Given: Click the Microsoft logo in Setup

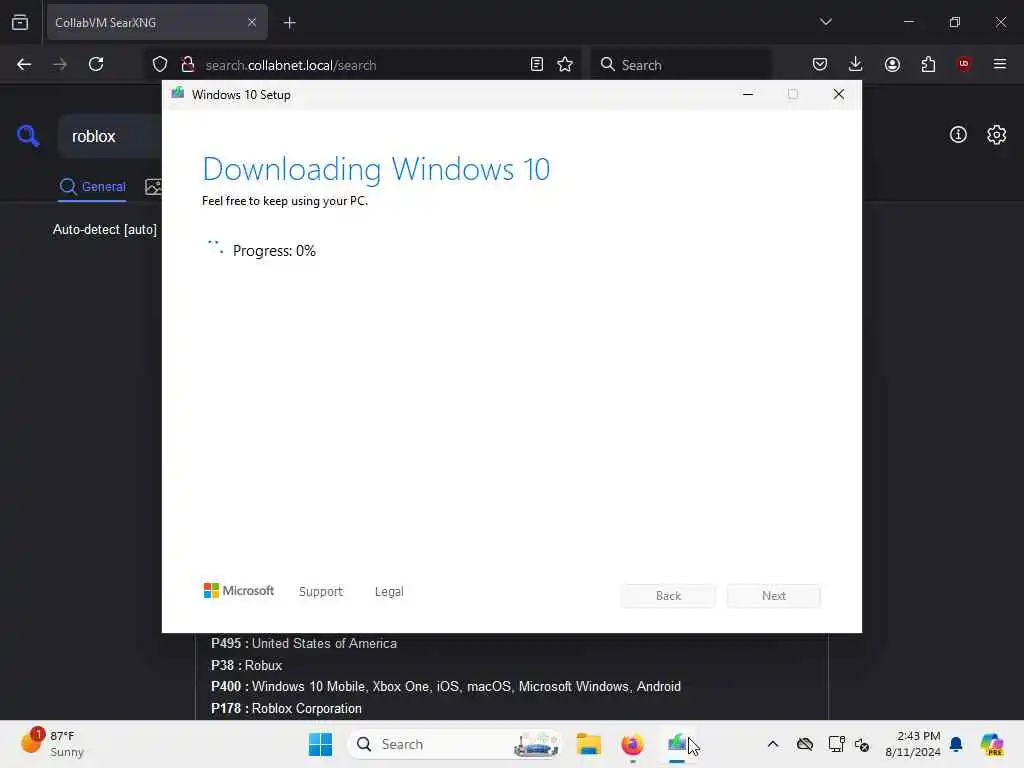Looking at the screenshot, I should click(239, 591).
